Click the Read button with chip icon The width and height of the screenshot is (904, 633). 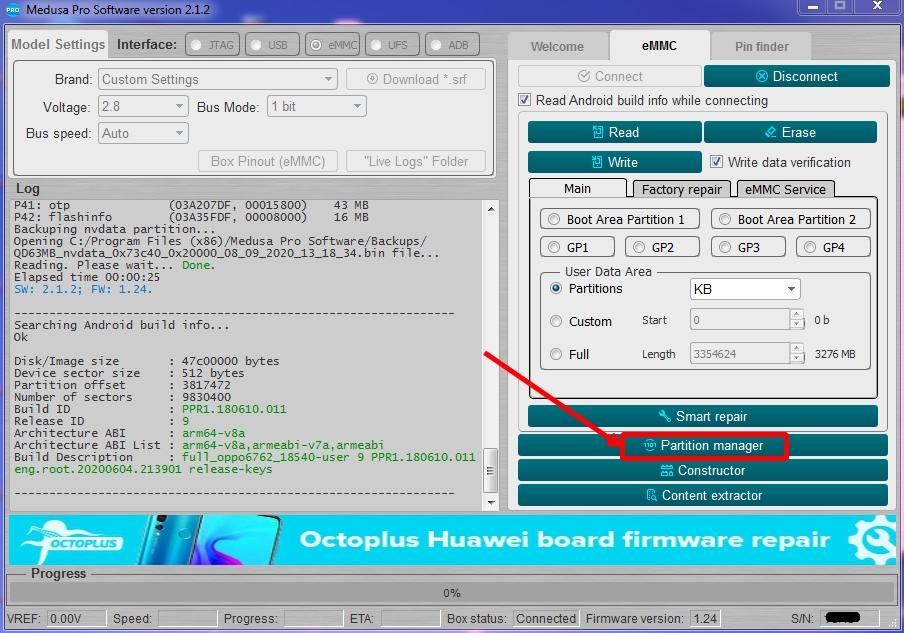(614, 132)
